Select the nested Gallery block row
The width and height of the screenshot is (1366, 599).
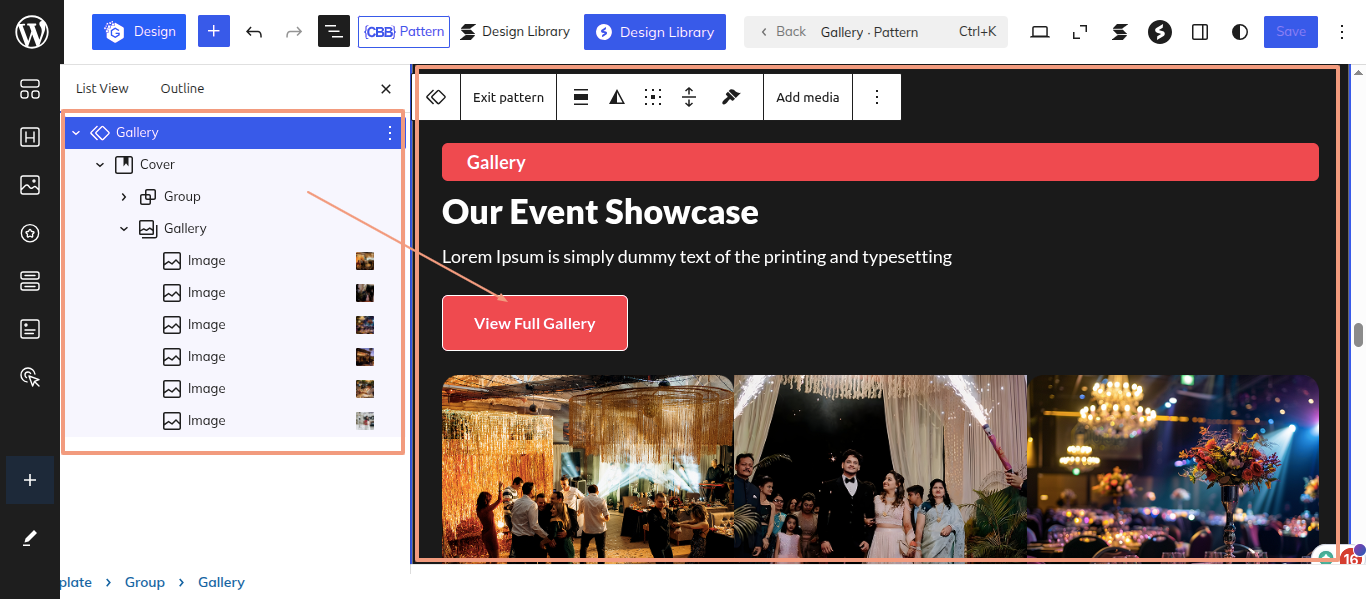(233, 228)
